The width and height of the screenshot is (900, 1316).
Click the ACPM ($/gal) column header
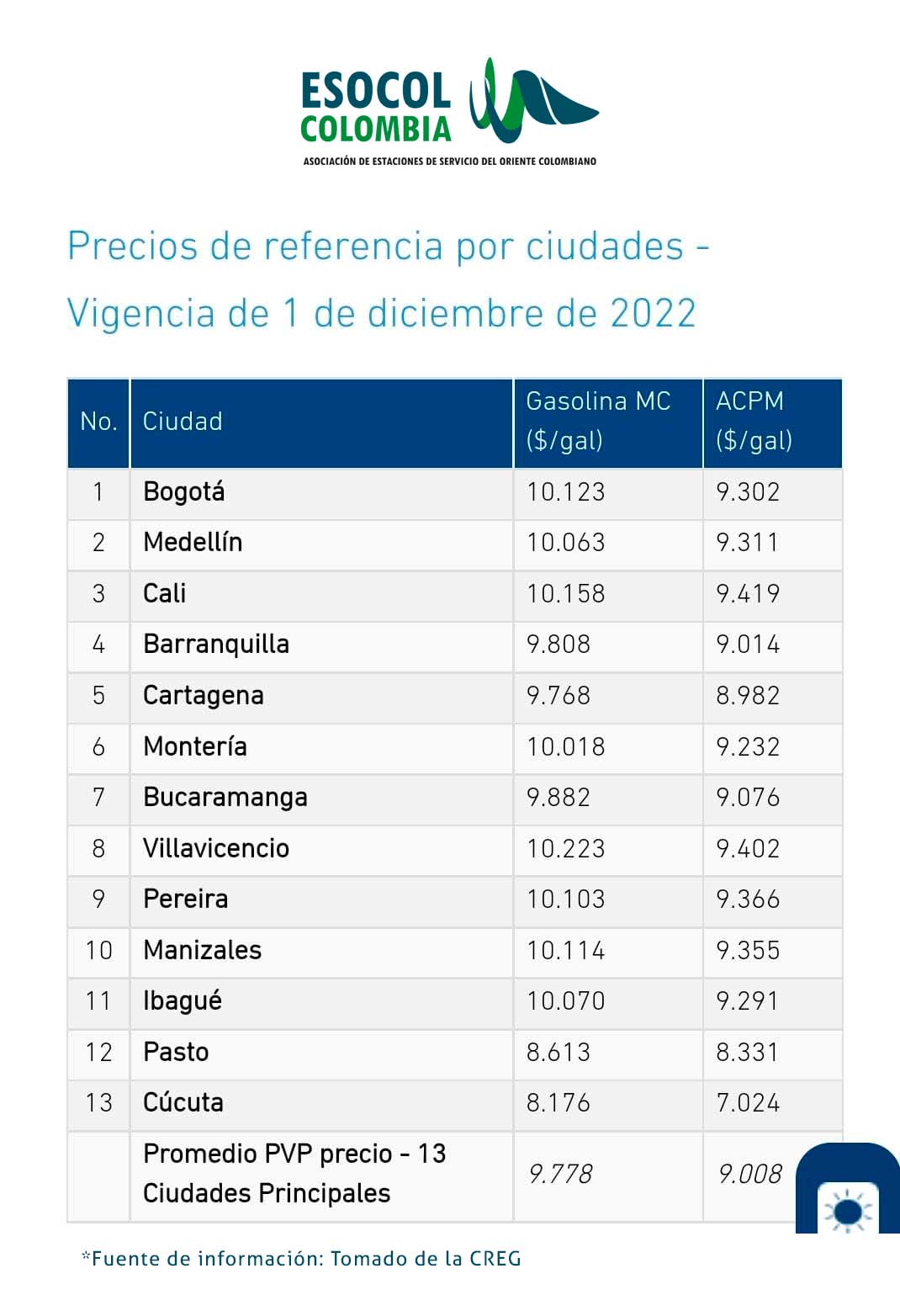(x=754, y=421)
